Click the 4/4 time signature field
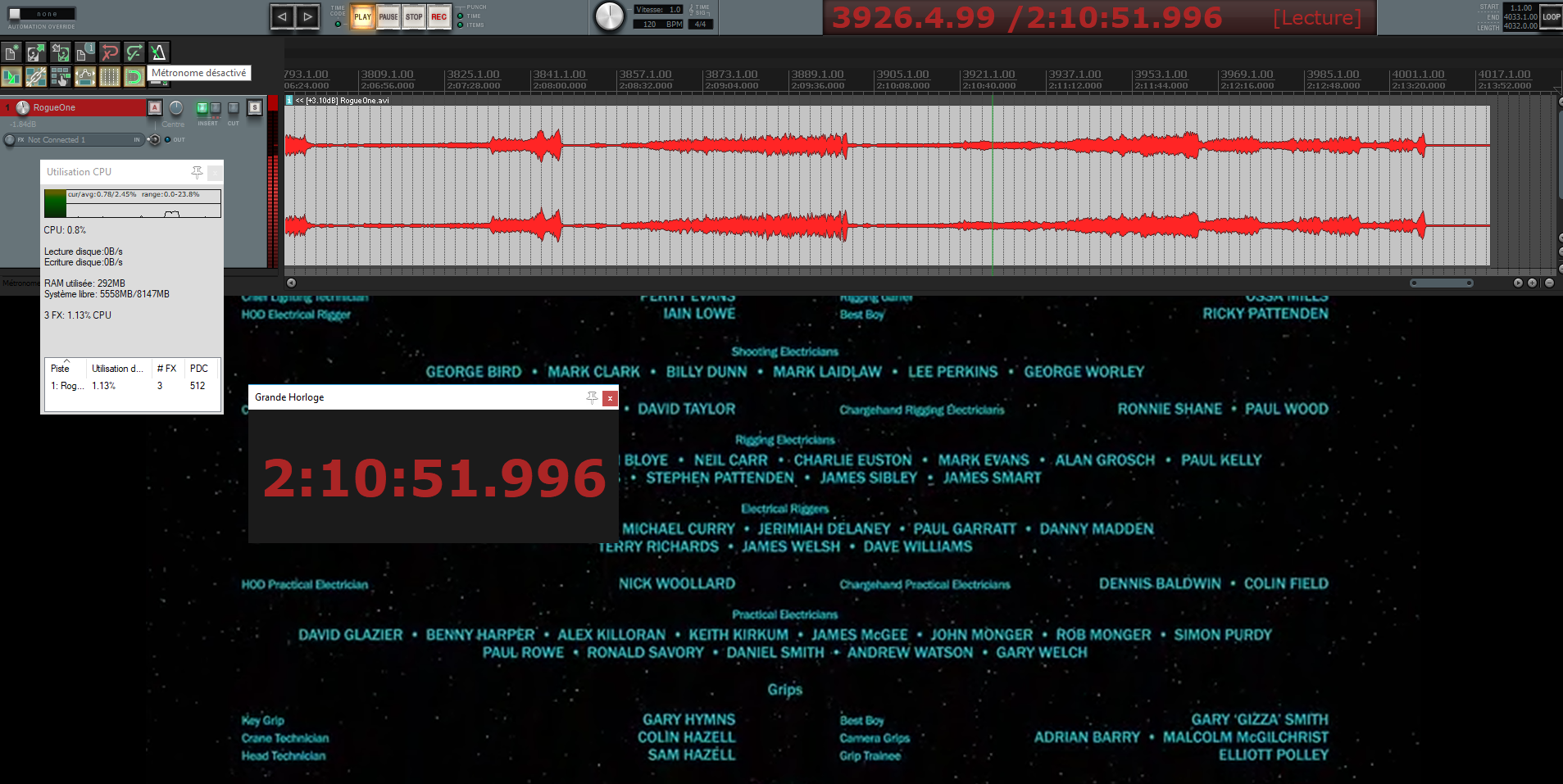Image resolution: width=1563 pixels, height=784 pixels. (x=701, y=25)
